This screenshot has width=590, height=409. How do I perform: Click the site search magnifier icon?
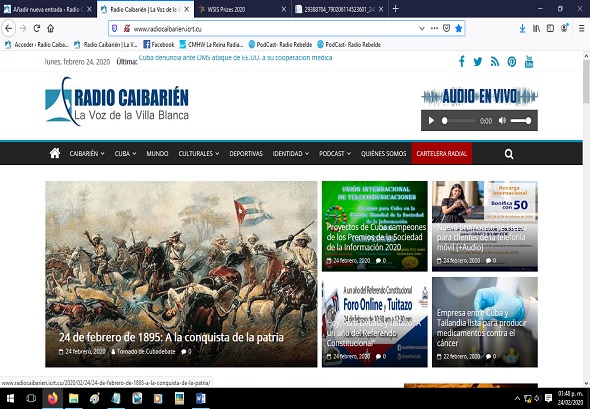pos(509,154)
